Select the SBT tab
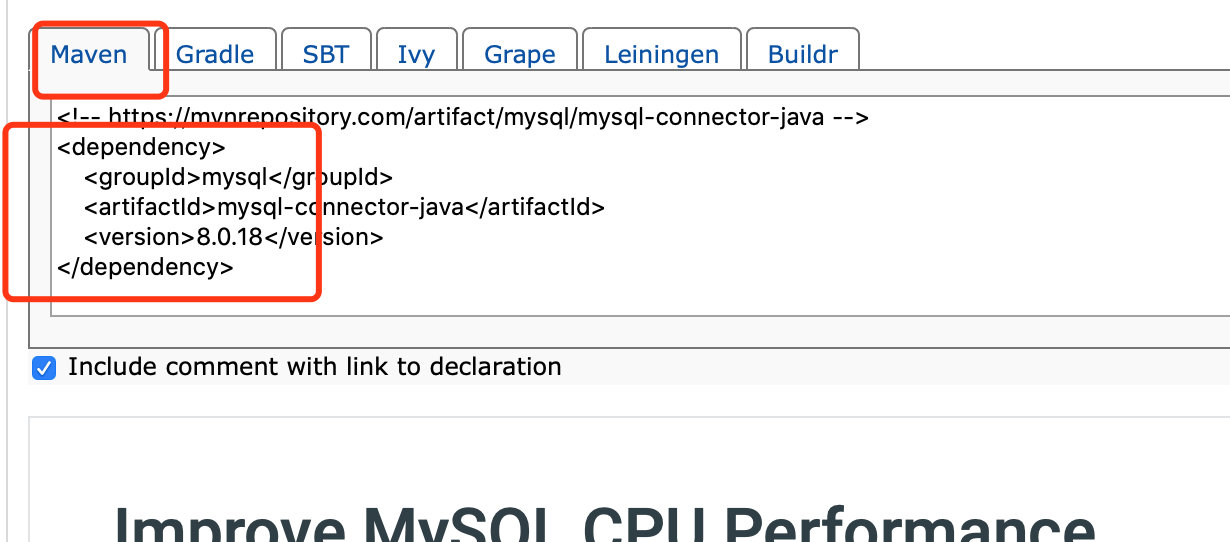The width and height of the screenshot is (1230, 542). click(326, 53)
